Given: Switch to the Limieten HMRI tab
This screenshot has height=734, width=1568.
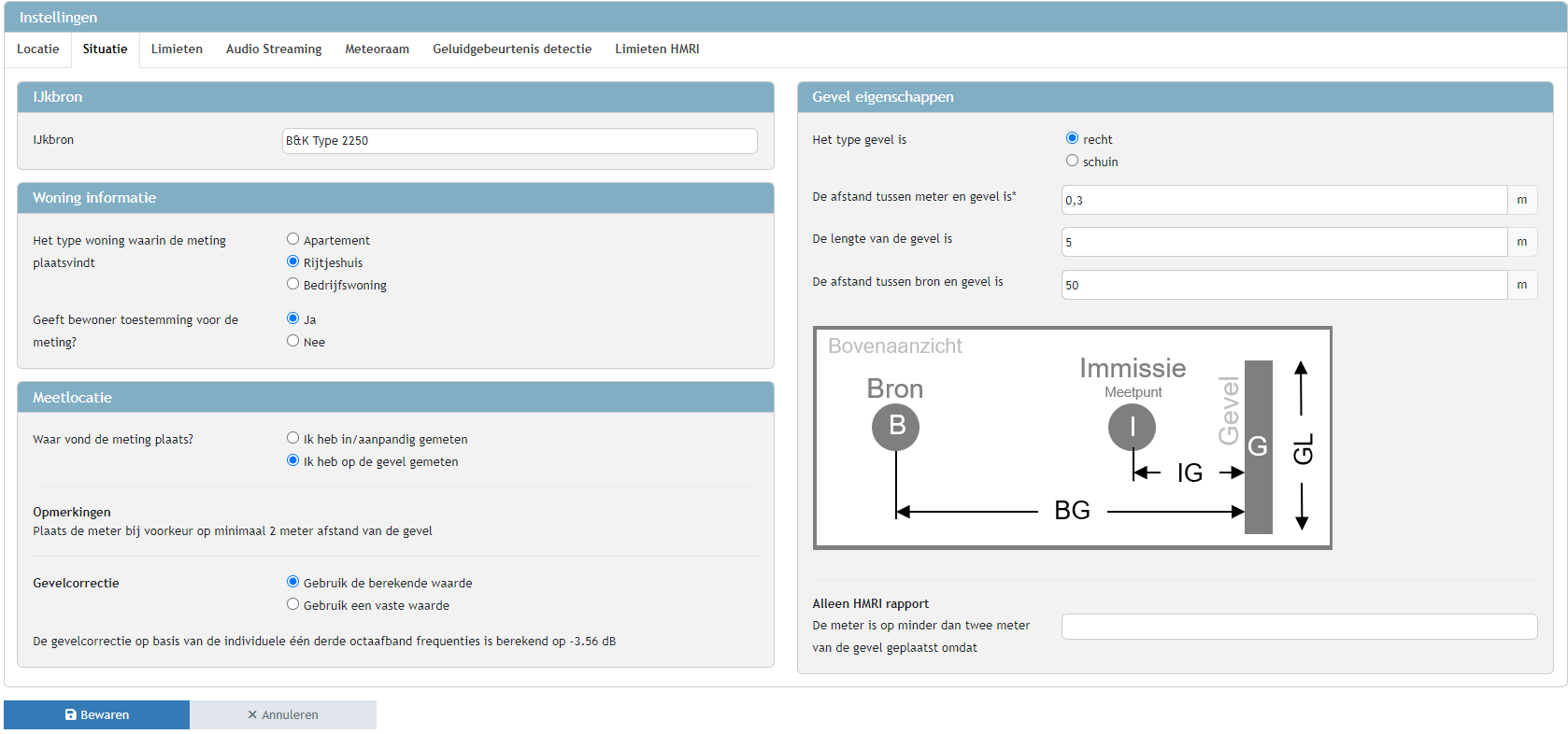Looking at the screenshot, I should [657, 49].
